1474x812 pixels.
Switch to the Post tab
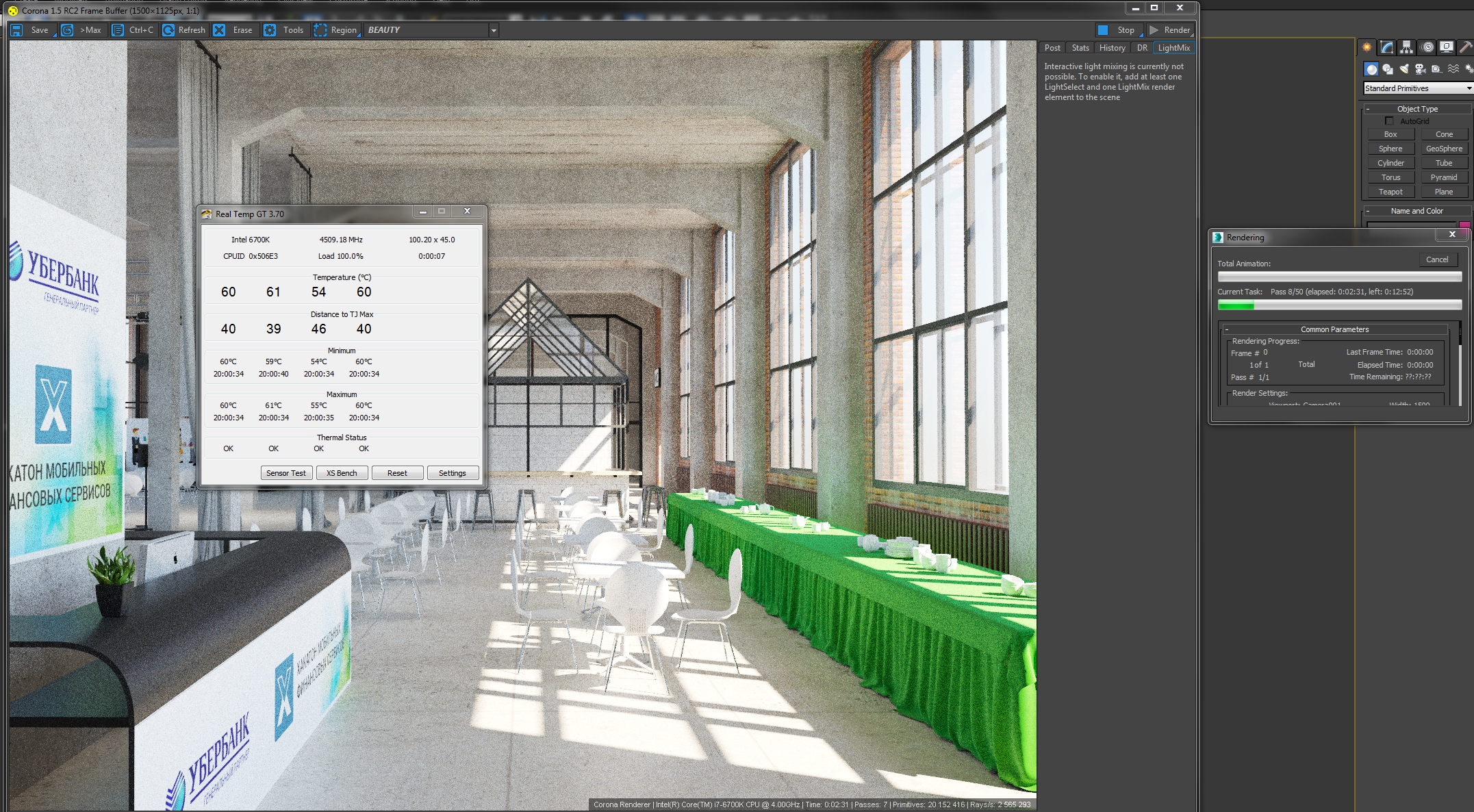(x=1052, y=48)
